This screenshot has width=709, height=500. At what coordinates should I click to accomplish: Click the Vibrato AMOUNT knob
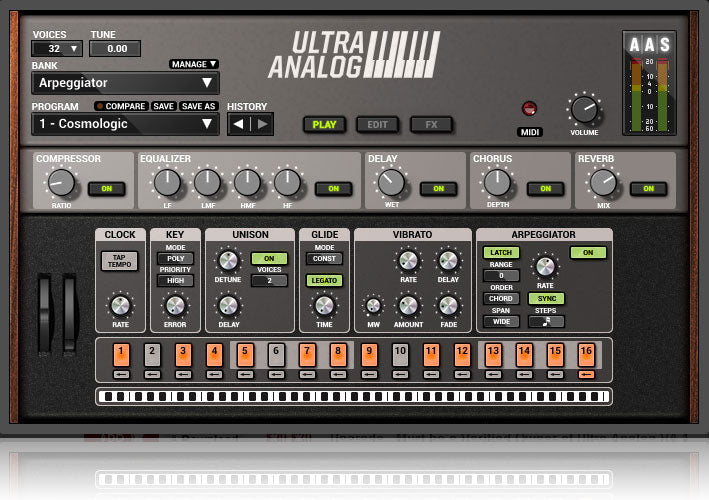click(408, 306)
